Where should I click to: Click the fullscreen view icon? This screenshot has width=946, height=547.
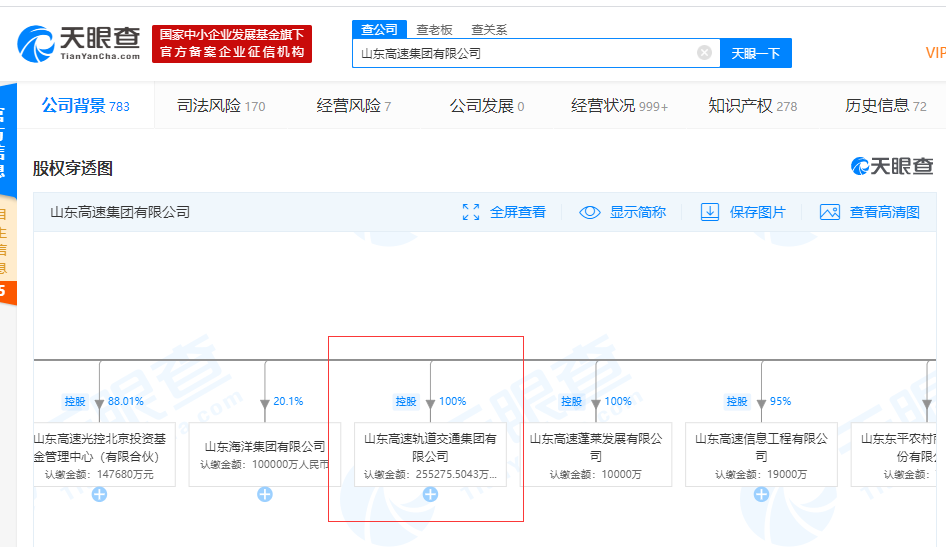click(x=471, y=212)
